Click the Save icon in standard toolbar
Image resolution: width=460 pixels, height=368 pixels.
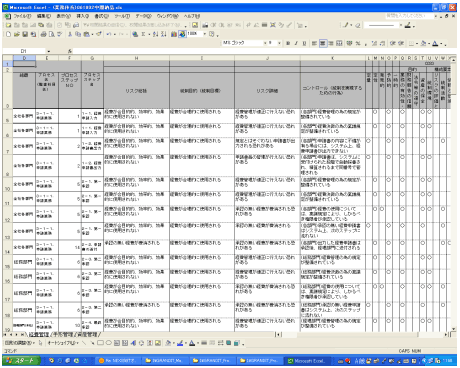(25, 34)
